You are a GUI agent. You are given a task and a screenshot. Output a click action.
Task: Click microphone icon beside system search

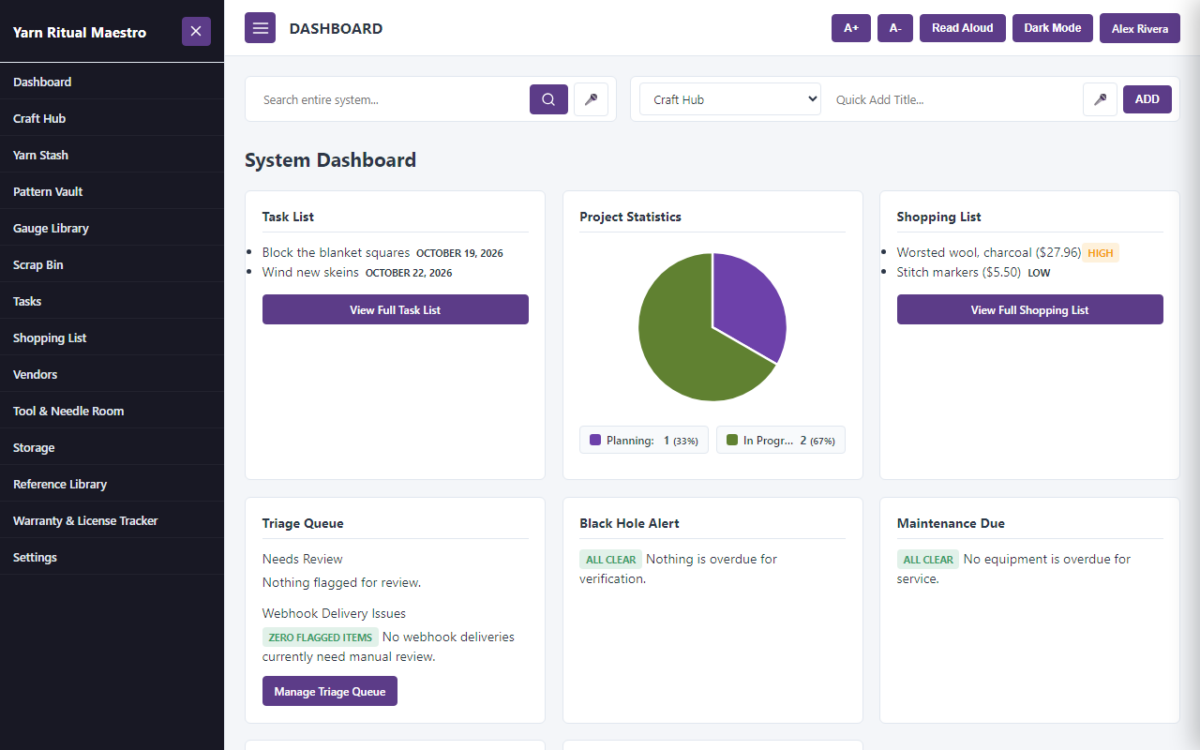(591, 99)
